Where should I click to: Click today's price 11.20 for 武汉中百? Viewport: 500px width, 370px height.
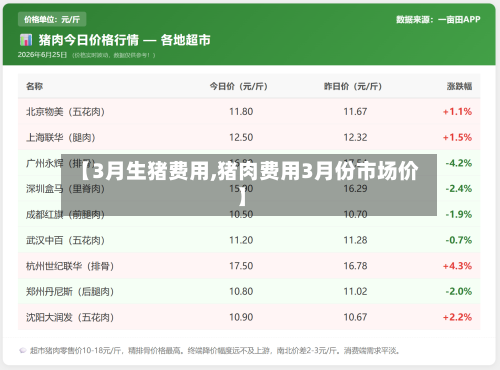[x=241, y=240]
